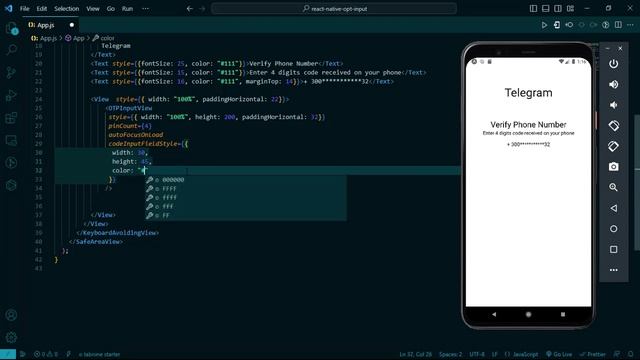The image size is (640, 360).
Task: Rotate the emulator left
Action: click(x=613, y=126)
